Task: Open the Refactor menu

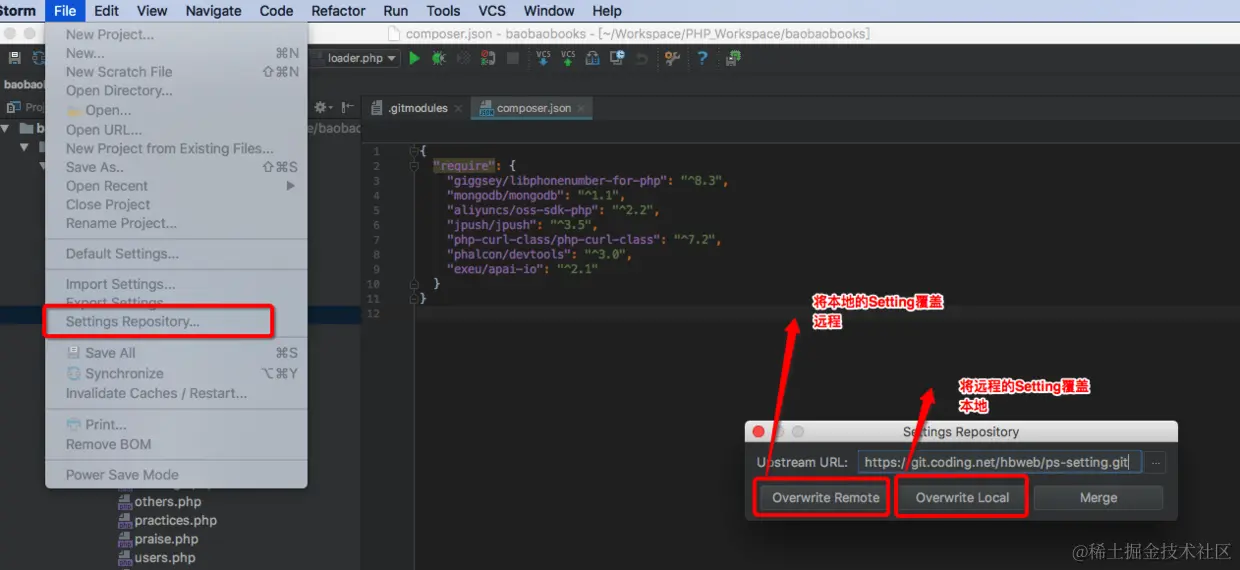Action: pyautogui.click(x=338, y=11)
